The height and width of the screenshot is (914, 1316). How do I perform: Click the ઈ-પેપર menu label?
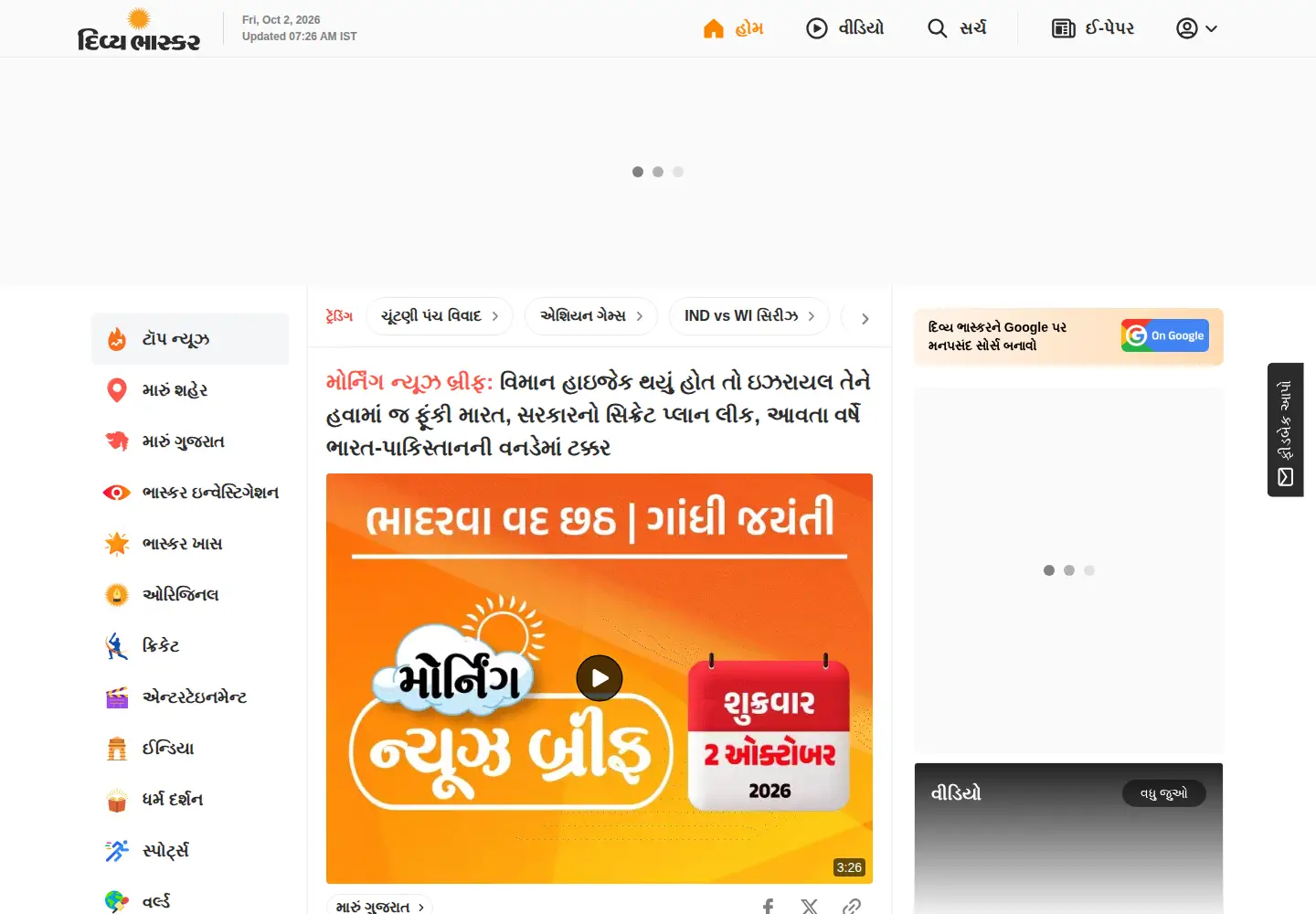1109,28
